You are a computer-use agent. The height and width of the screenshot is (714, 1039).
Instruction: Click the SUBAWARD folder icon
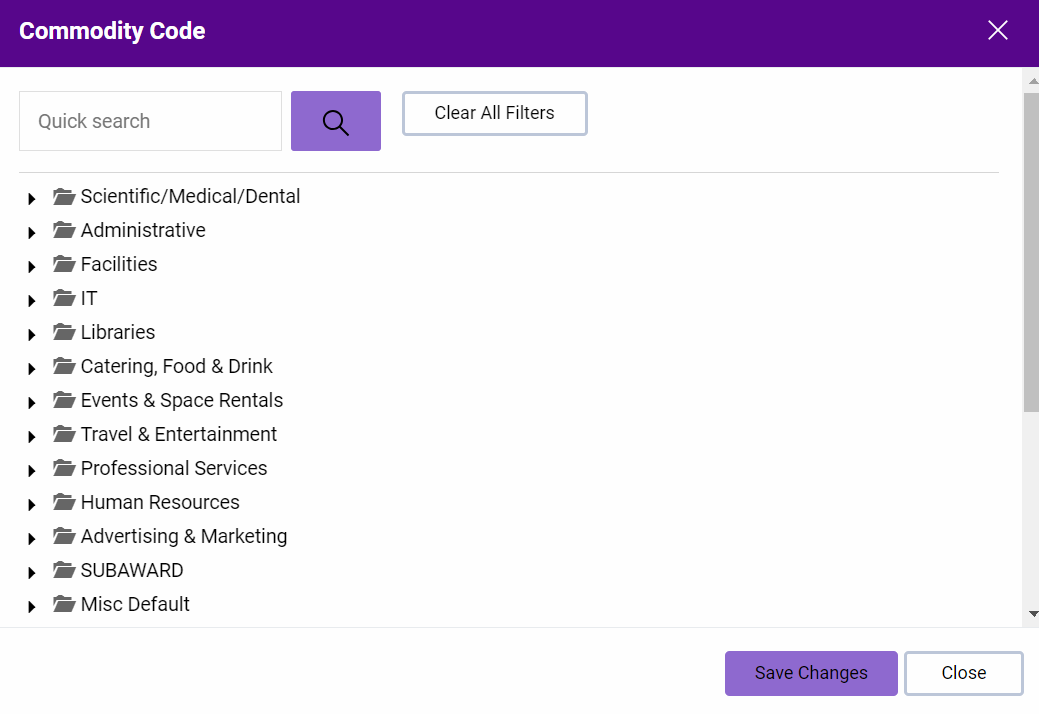click(65, 570)
